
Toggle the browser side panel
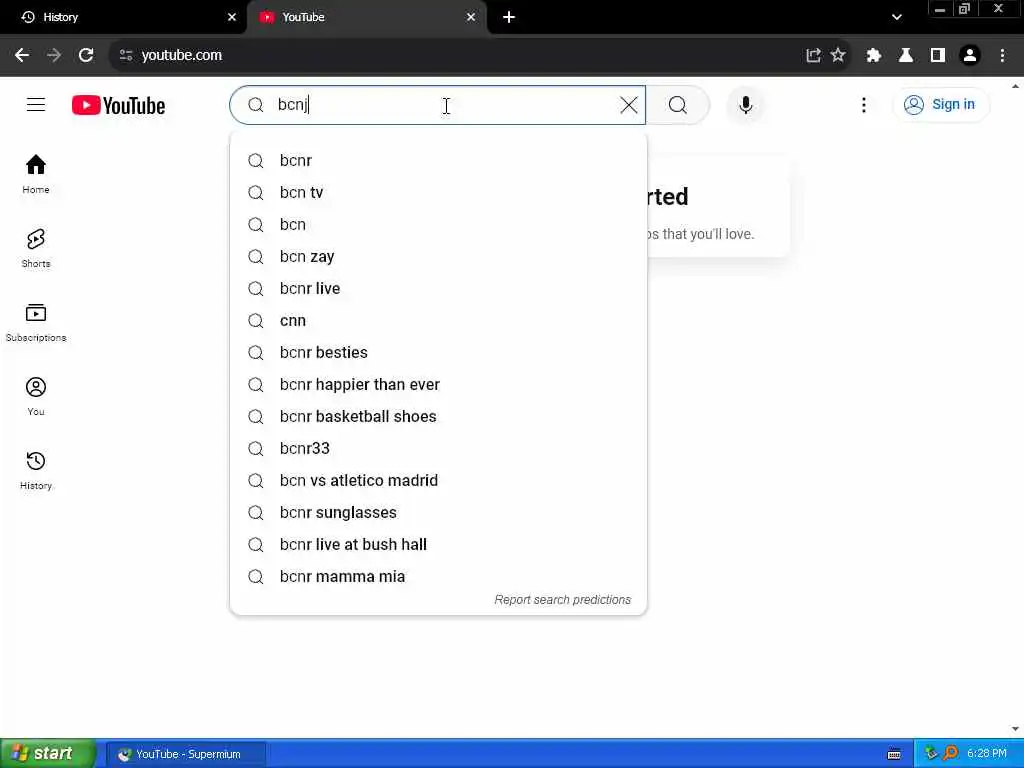(938, 56)
